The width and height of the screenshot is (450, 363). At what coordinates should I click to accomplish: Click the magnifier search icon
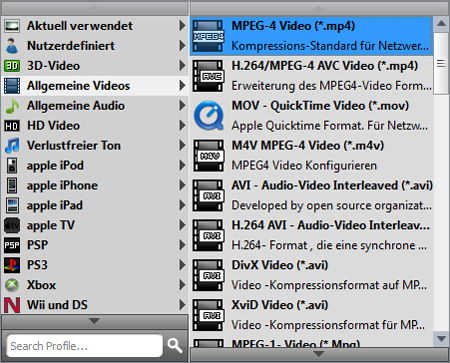click(175, 346)
